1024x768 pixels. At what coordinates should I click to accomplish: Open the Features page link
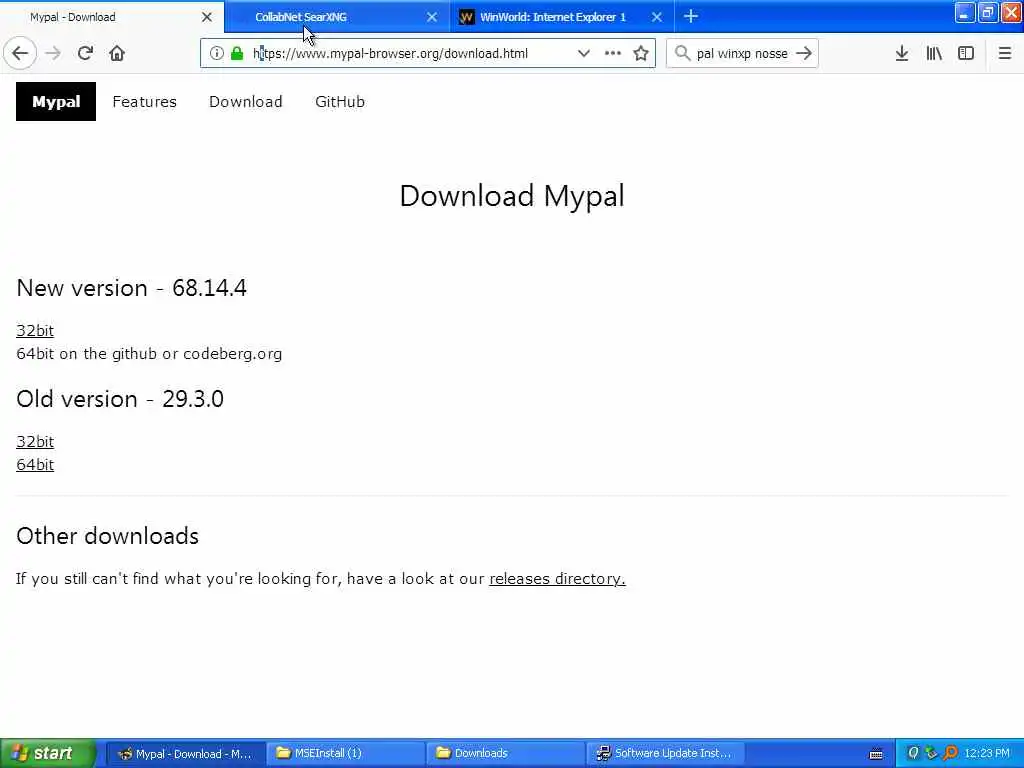(144, 102)
